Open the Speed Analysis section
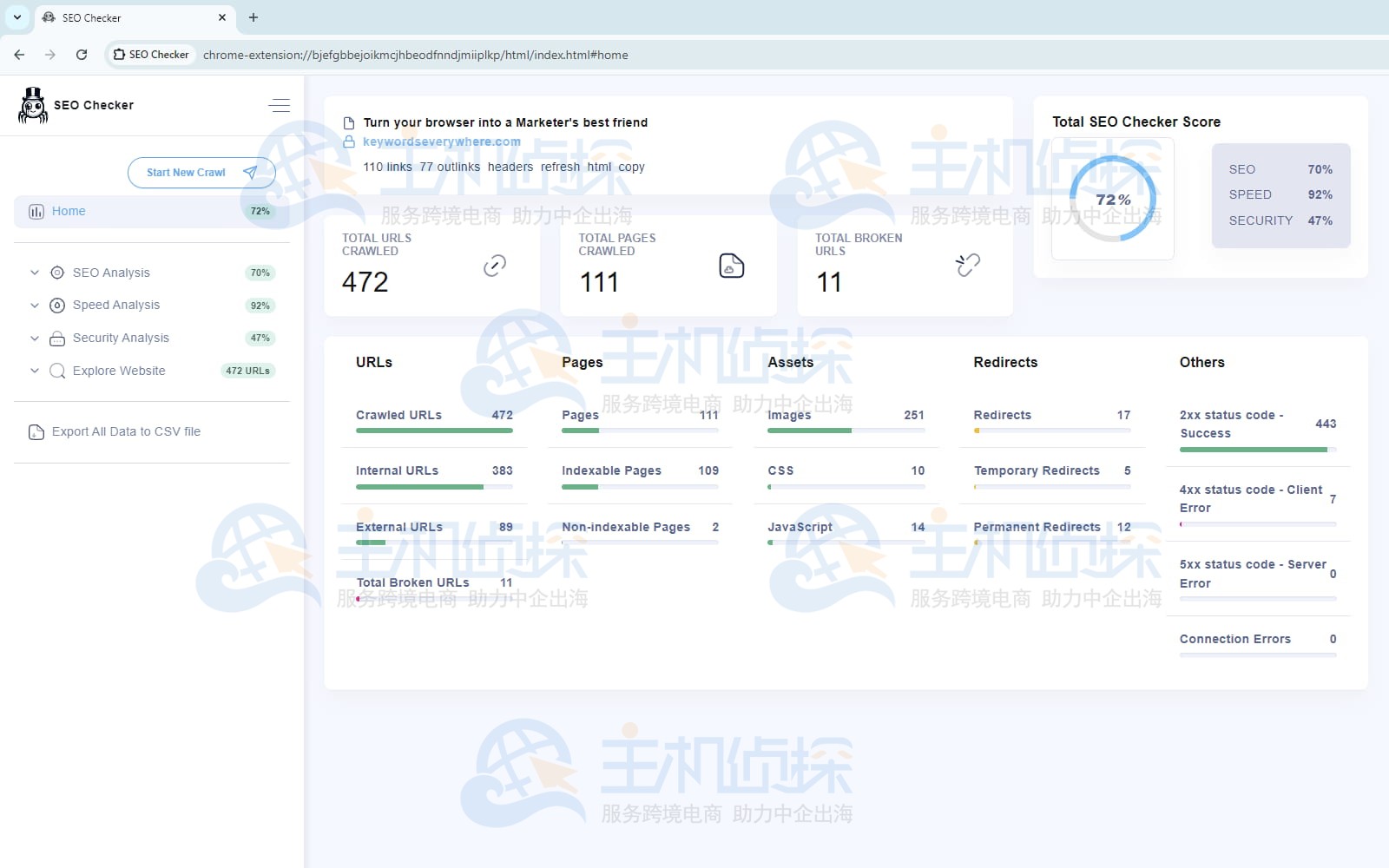This screenshot has height=868, width=1389. (x=35, y=305)
